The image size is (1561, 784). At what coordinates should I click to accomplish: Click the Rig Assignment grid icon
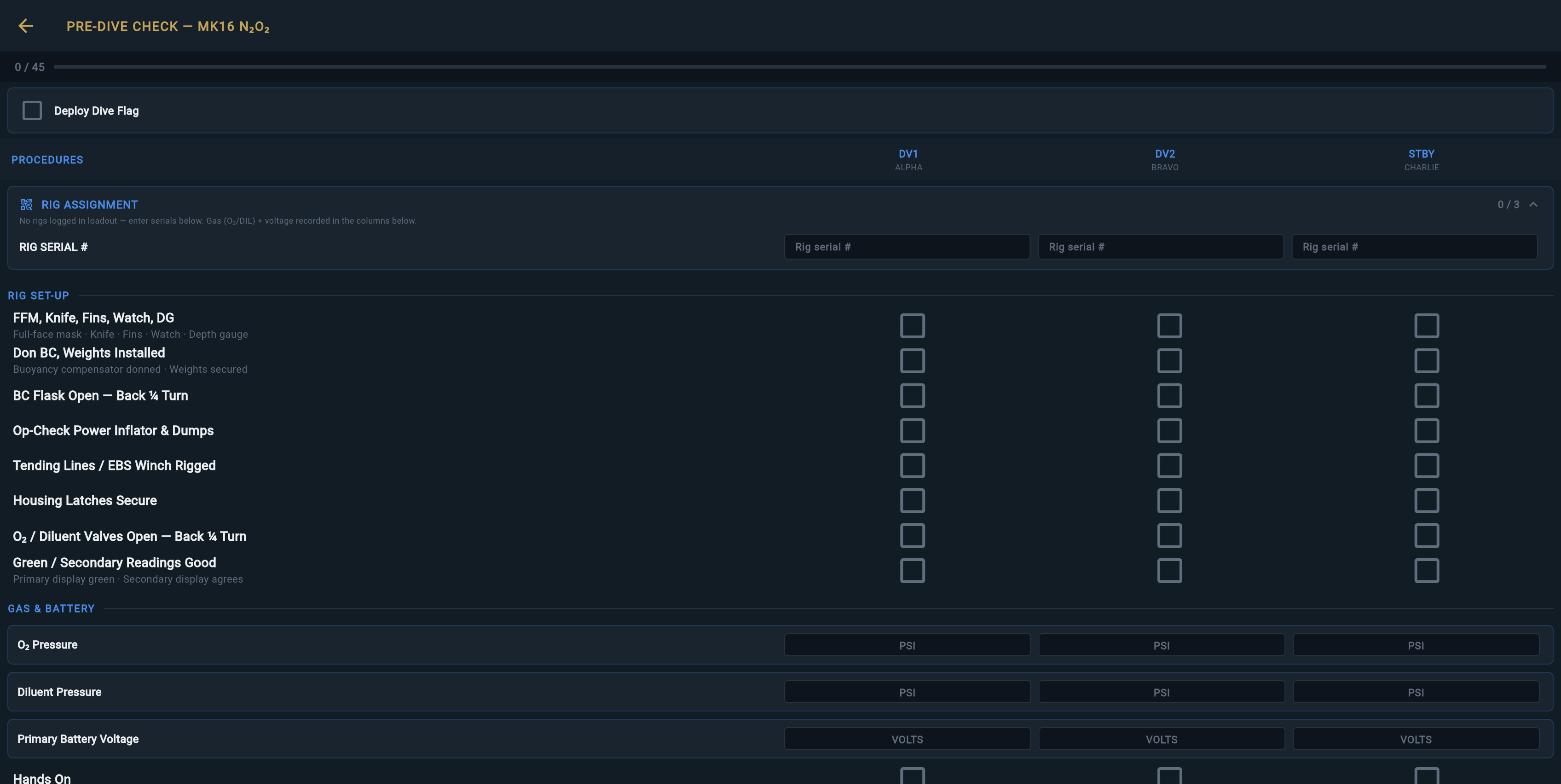coord(27,205)
